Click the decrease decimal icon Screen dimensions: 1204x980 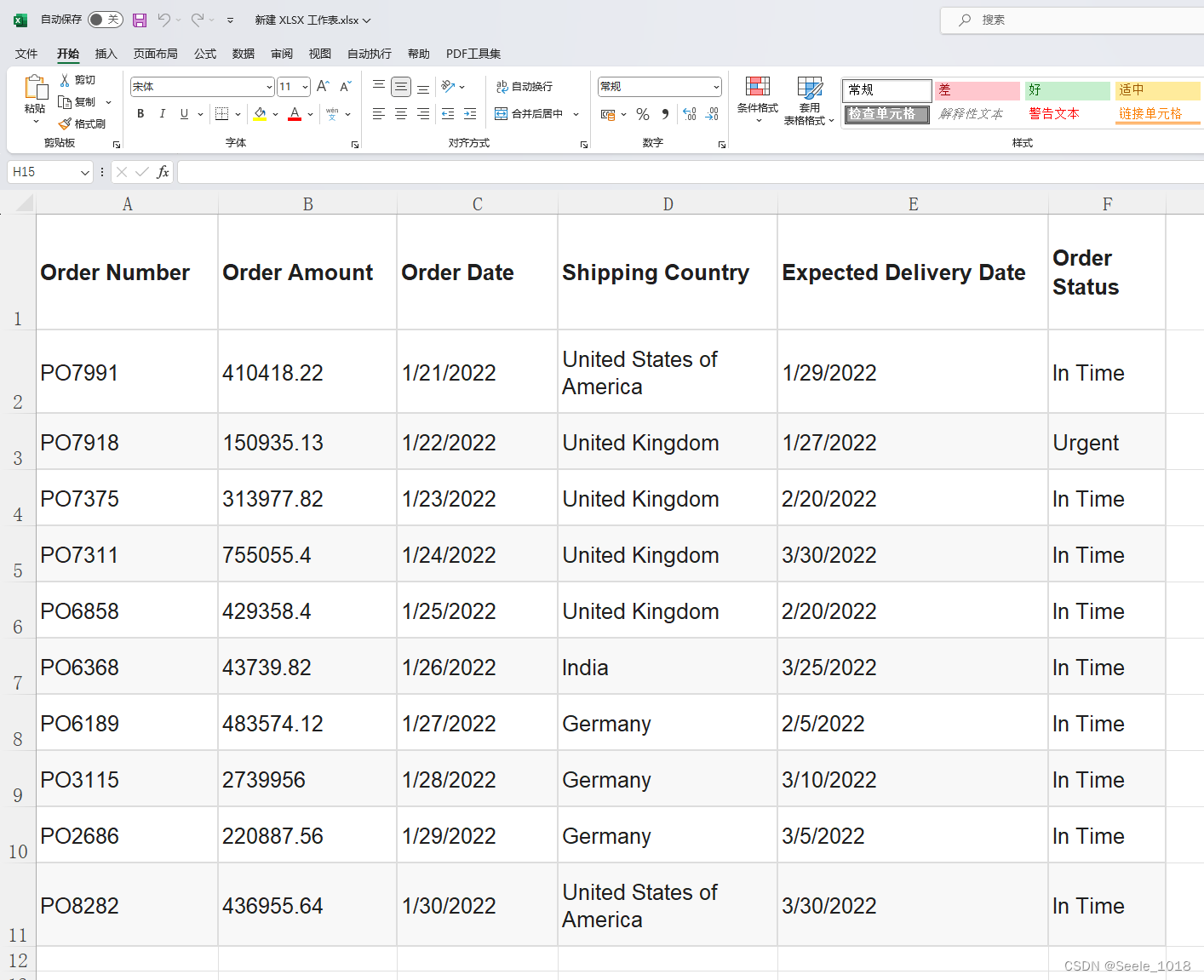[713, 113]
